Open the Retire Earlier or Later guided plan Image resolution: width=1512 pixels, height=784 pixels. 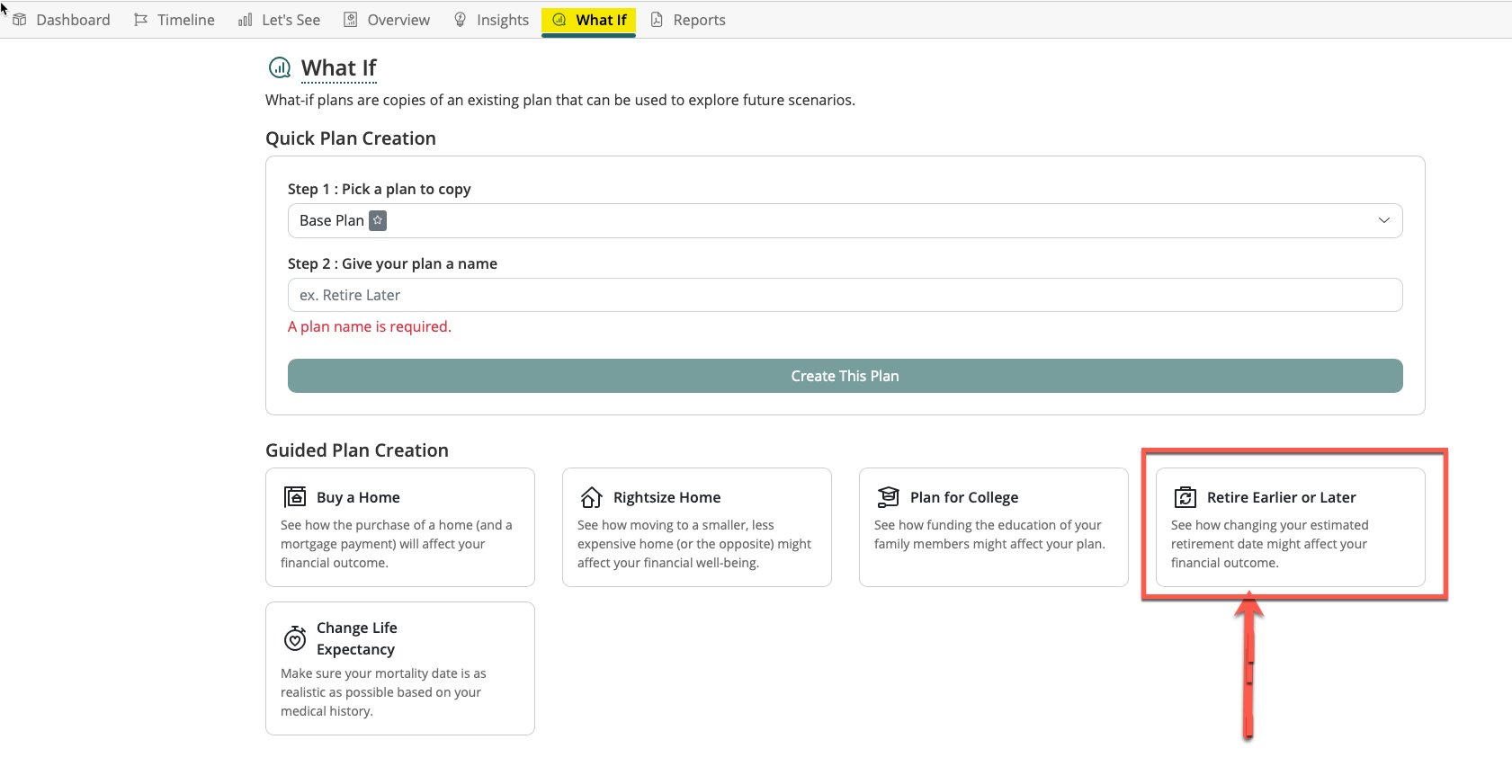pos(1290,528)
